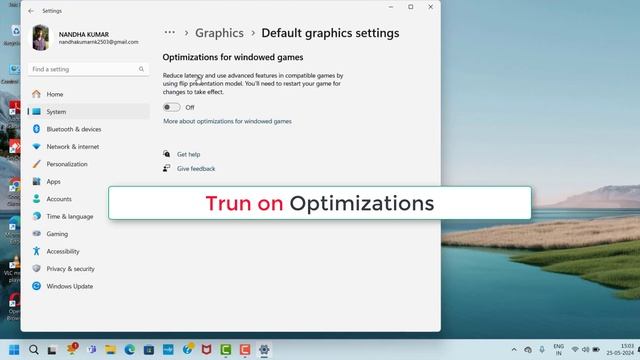The height and width of the screenshot is (360, 640).
Task: Open red Camtasia recorder taskbar icon
Action: tap(245, 349)
